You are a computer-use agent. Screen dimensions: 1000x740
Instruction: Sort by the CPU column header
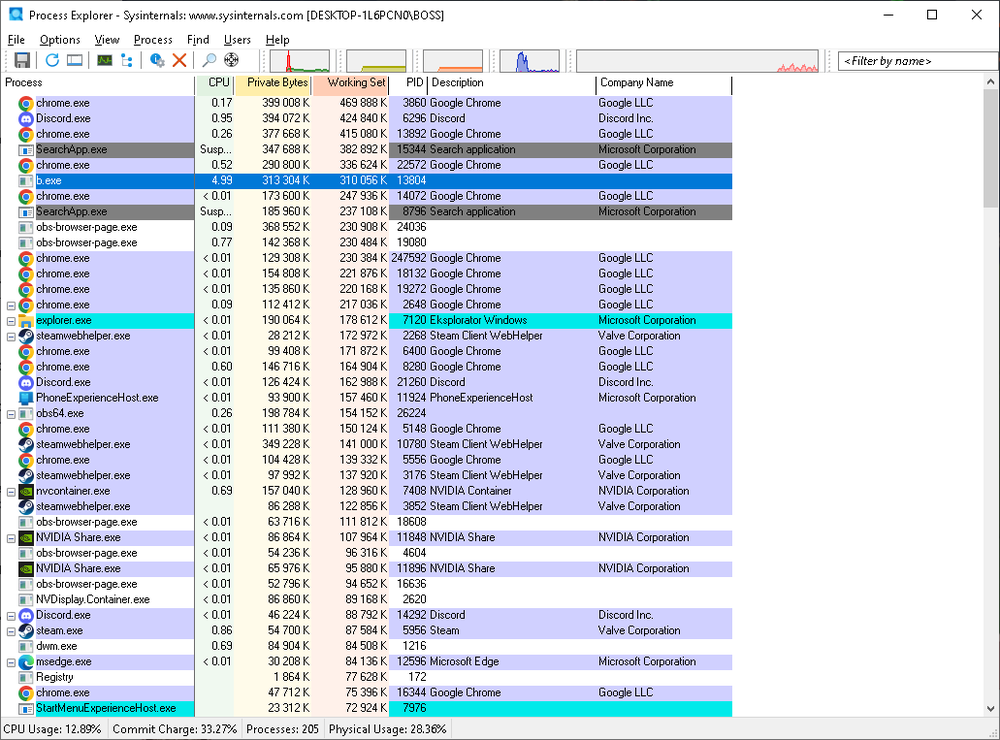point(215,83)
